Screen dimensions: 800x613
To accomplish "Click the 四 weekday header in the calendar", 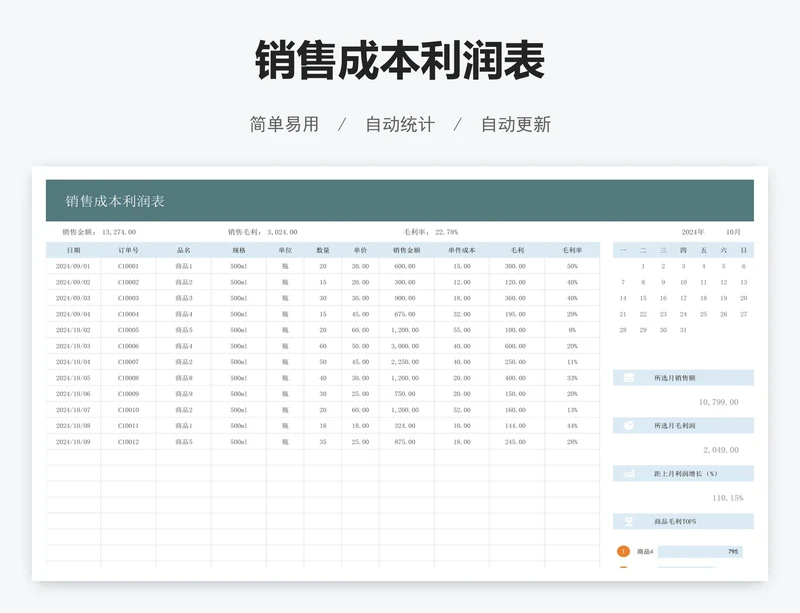I will coord(683,250).
